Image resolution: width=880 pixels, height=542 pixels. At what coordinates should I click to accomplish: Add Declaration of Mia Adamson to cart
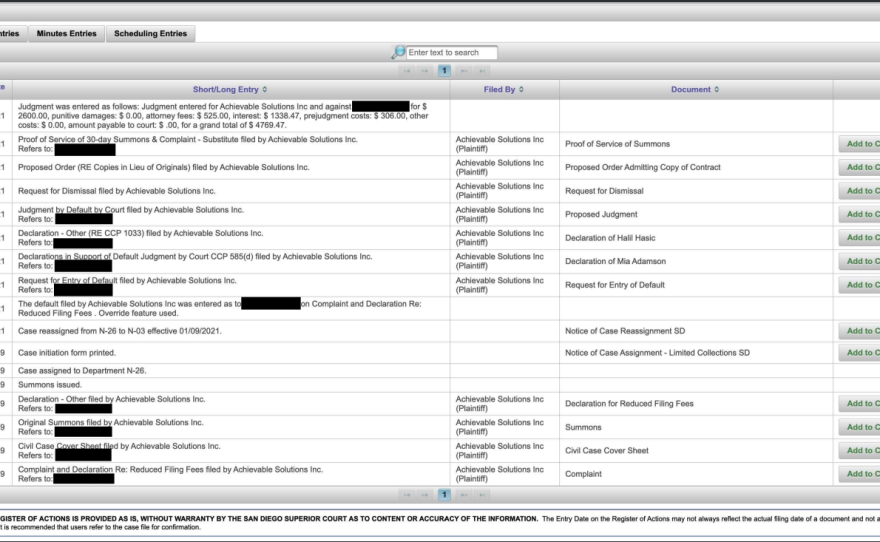coord(859,261)
